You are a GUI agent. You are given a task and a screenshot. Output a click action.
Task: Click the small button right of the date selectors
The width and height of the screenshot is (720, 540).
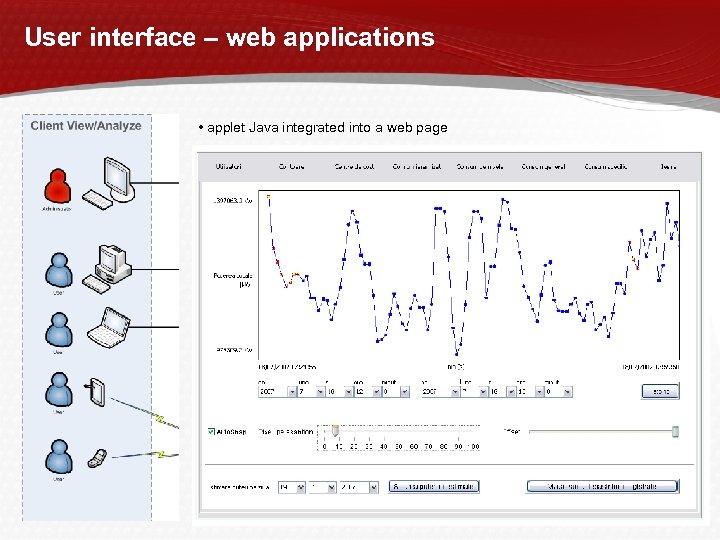click(x=660, y=392)
